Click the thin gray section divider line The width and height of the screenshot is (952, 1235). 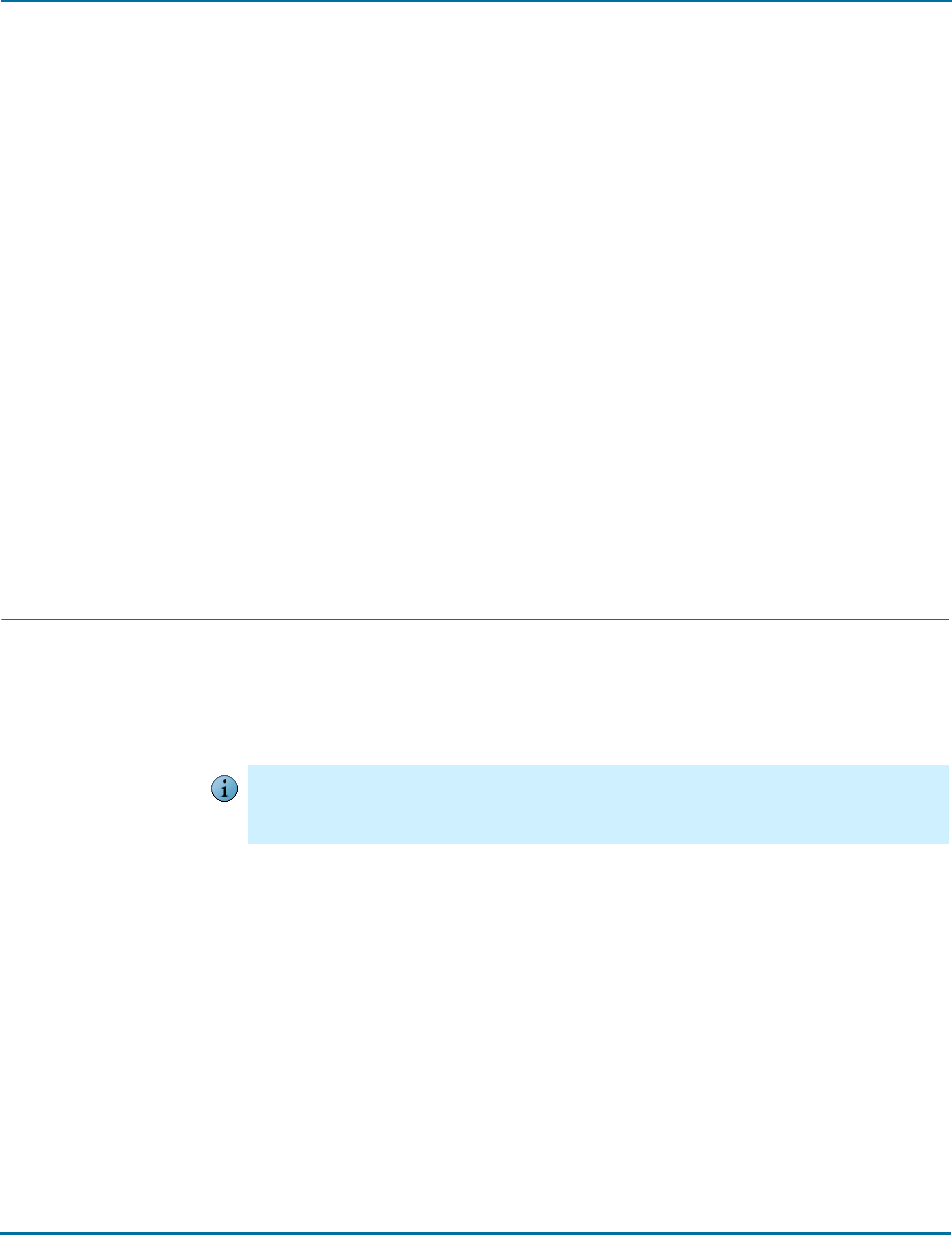pos(475,619)
